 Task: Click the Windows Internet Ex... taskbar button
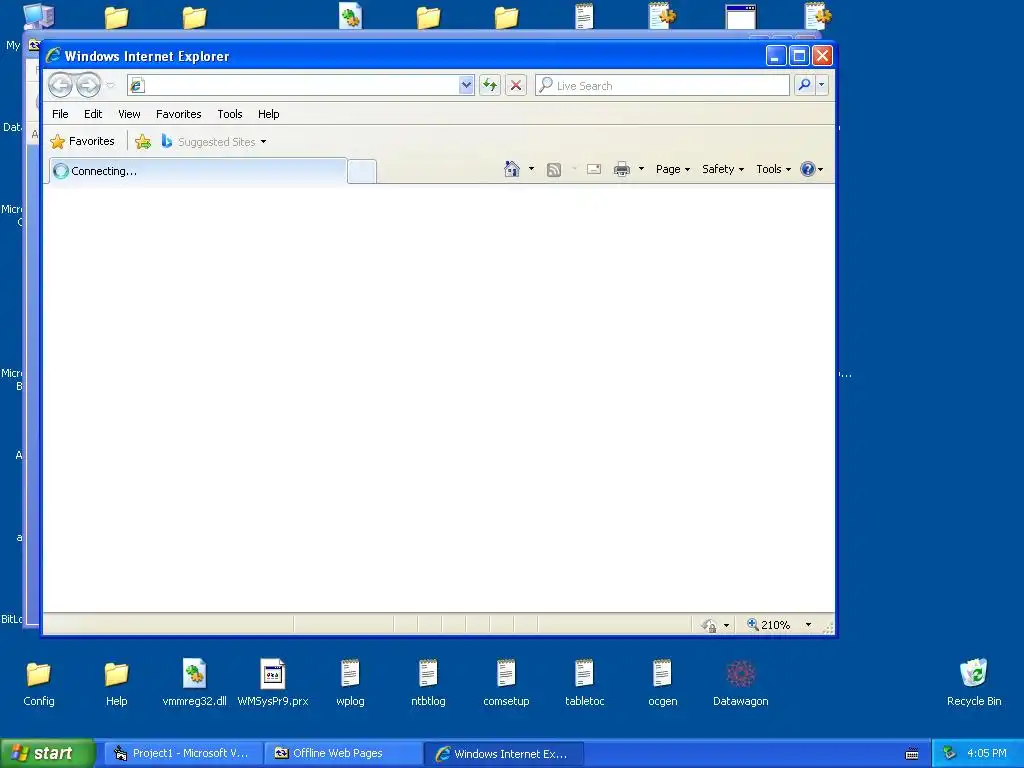pos(504,754)
